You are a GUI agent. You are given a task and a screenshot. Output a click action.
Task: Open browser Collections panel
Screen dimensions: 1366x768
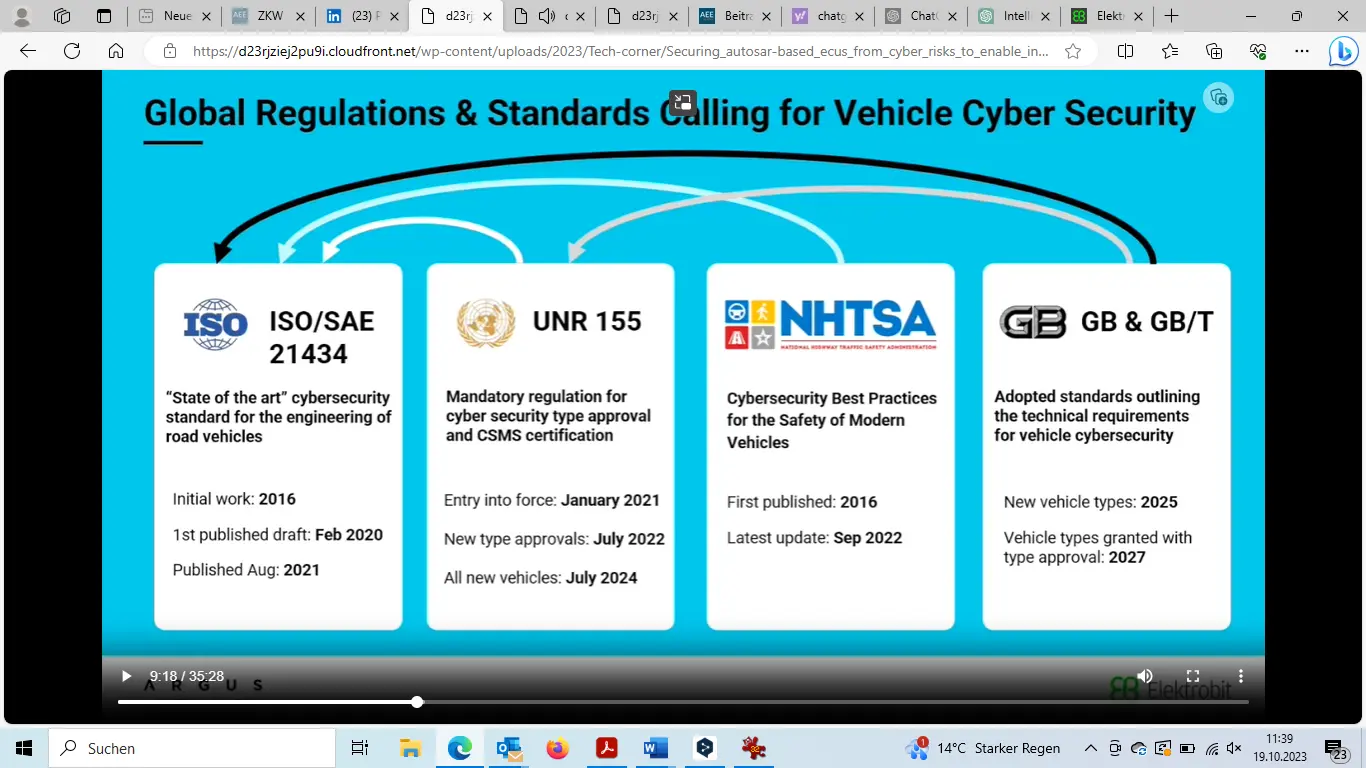click(1214, 51)
